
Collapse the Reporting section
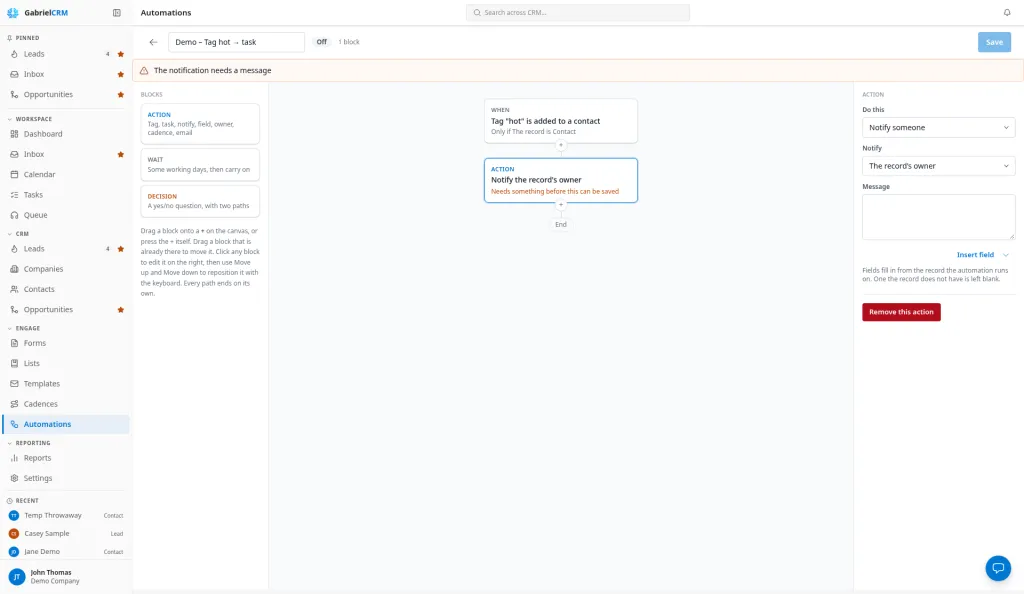point(9,443)
